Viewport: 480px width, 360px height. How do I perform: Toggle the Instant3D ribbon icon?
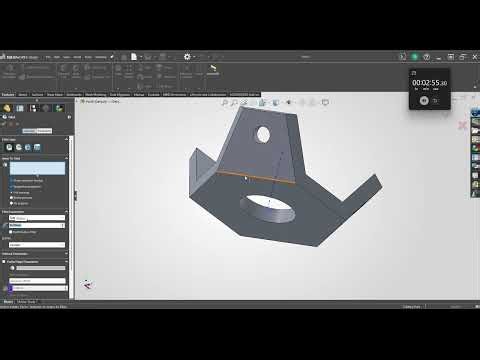[x=213, y=70]
